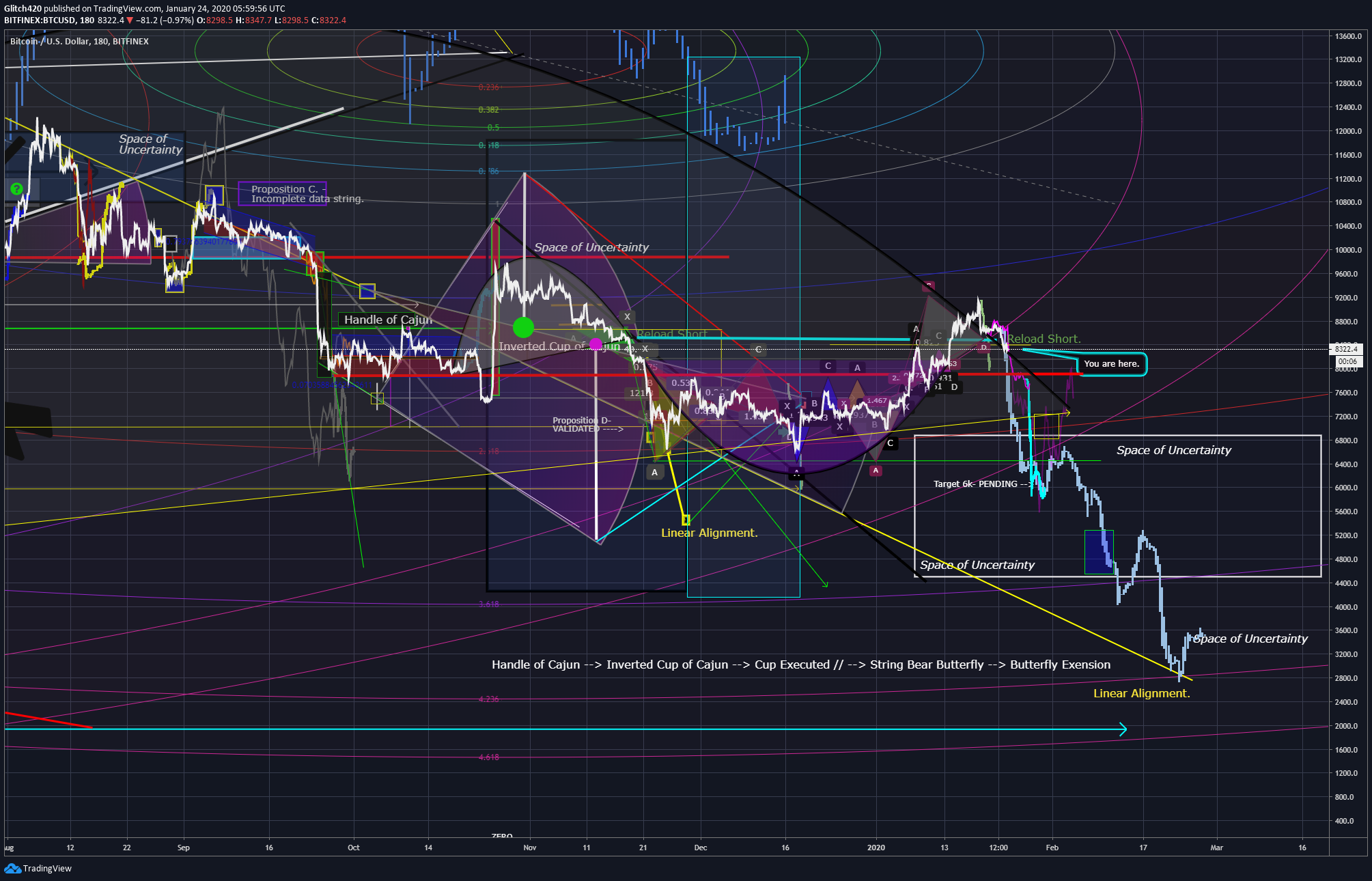Screen dimensions: 1372x881
Task: Select the large green circle marker
Action: click(x=523, y=327)
